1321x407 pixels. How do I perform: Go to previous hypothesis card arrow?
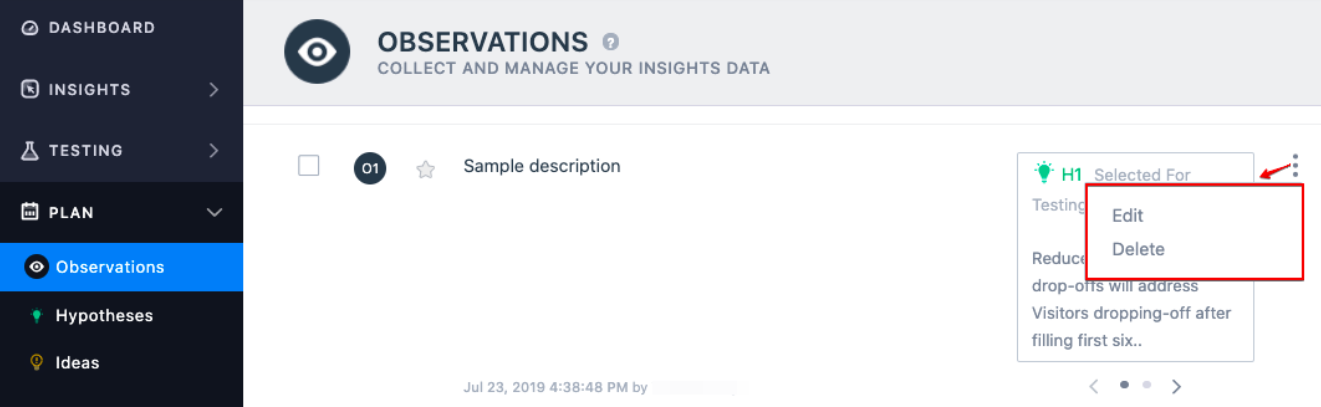(1094, 386)
